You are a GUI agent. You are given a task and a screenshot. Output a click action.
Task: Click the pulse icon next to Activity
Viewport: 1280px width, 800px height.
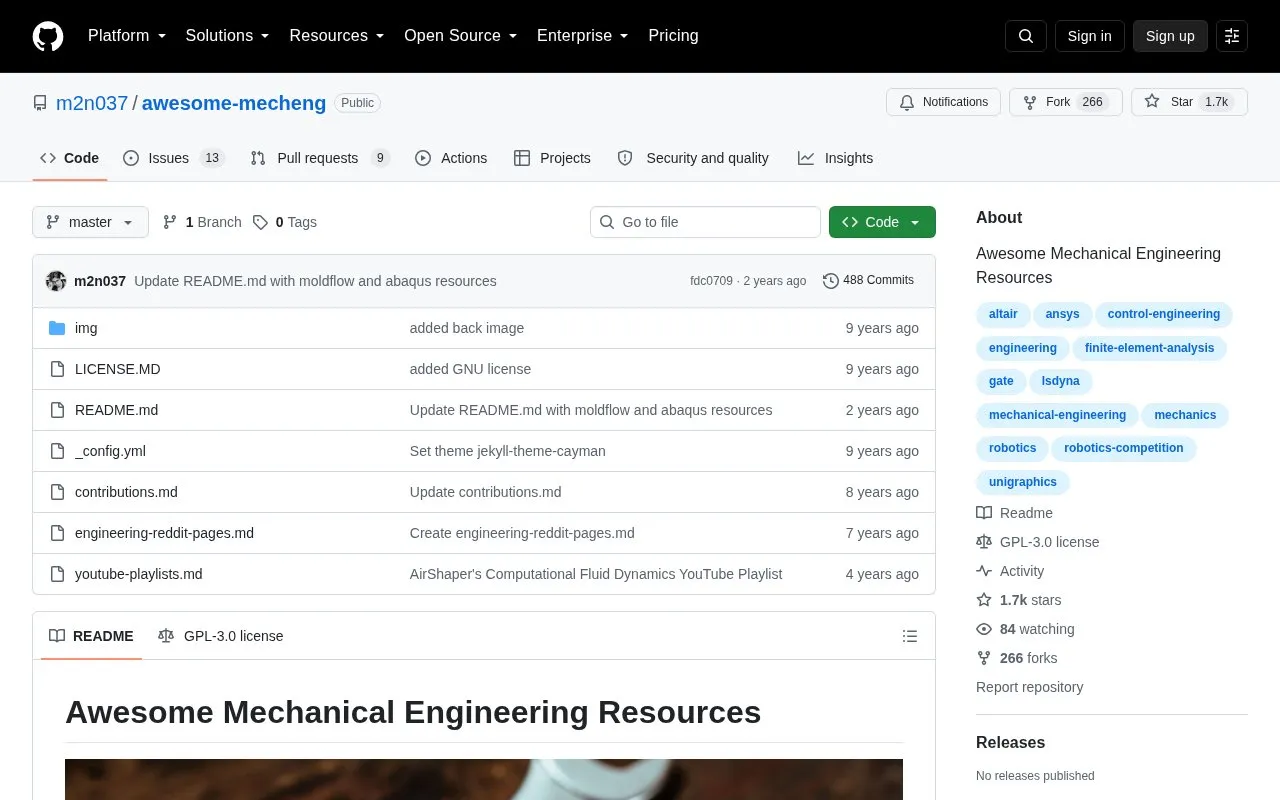click(x=984, y=571)
